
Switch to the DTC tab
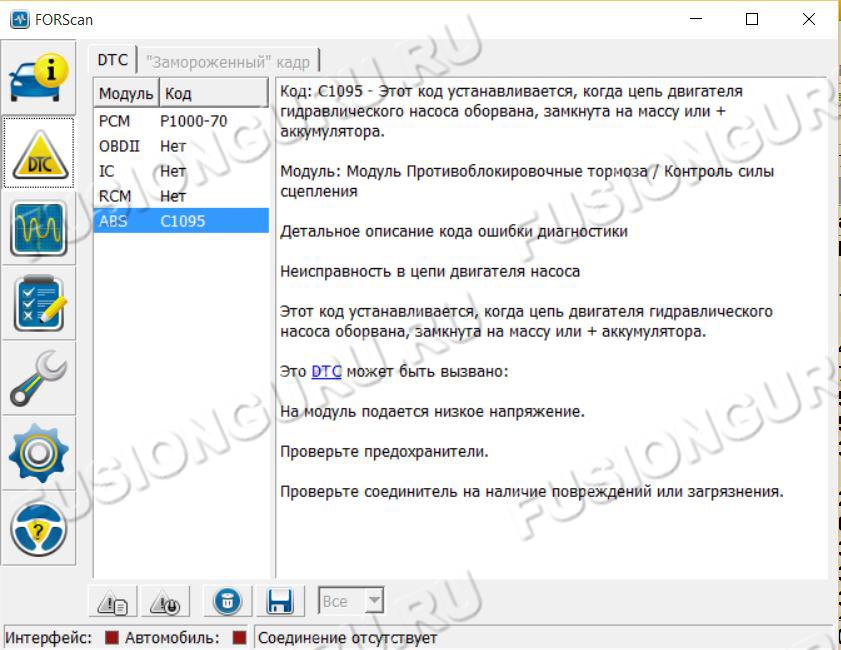[113, 60]
